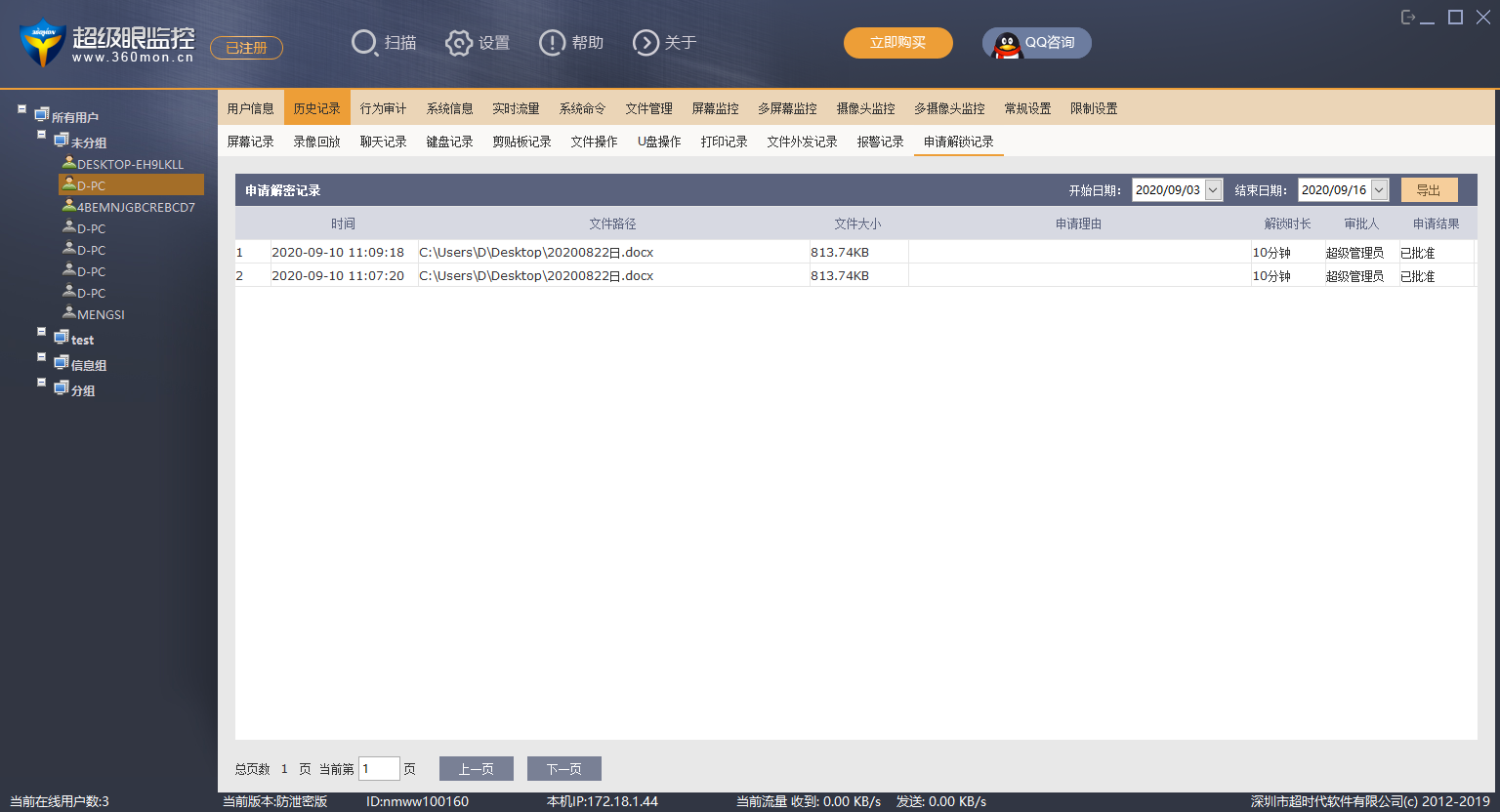Select the MENGSI user in tree

pos(101,314)
